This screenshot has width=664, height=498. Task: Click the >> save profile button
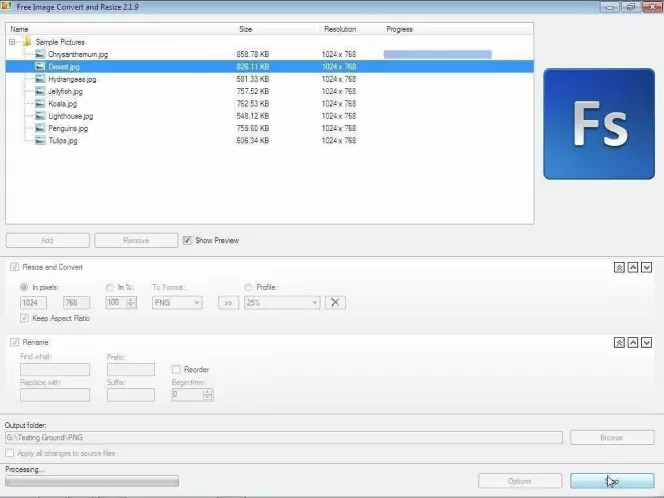(228, 303)
